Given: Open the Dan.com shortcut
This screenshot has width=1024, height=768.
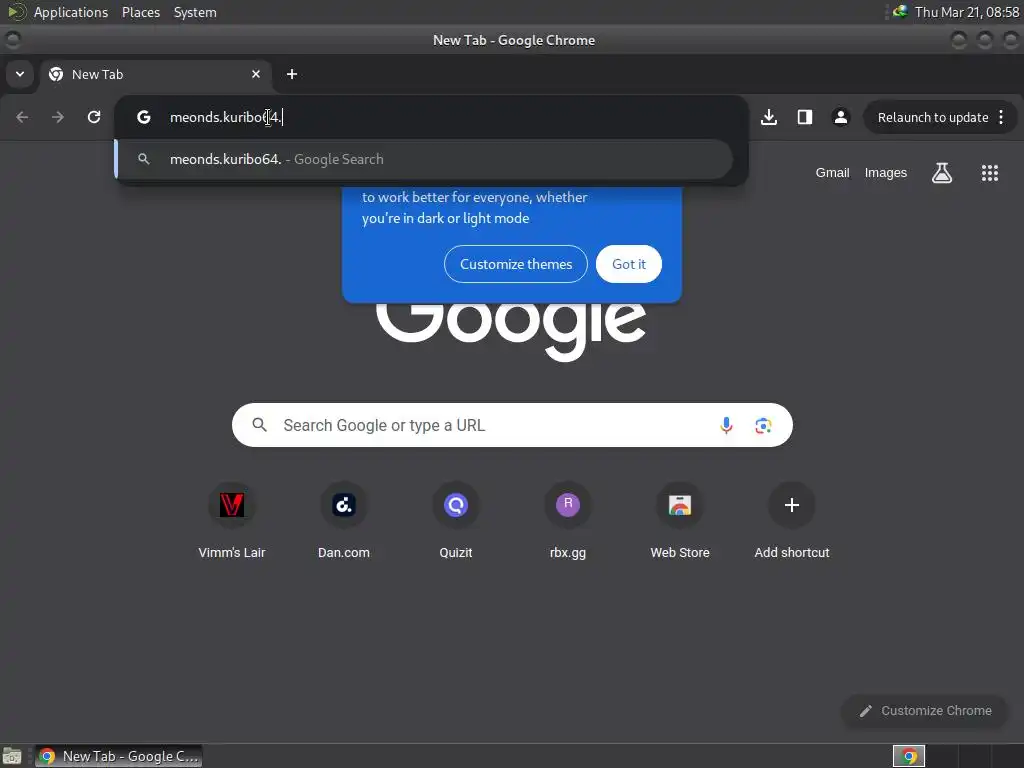Looking at the screenshot, I should point(344,520).
